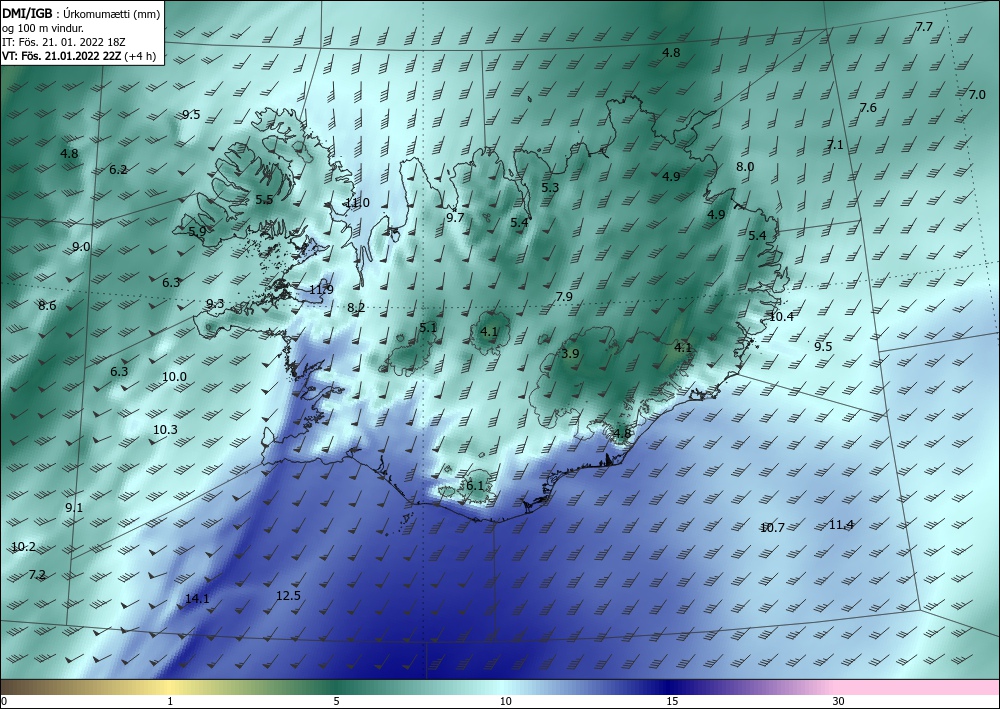Click the 3.9 value on the glacier
This screenshot has height=709, width=1000.
point(570,354)
